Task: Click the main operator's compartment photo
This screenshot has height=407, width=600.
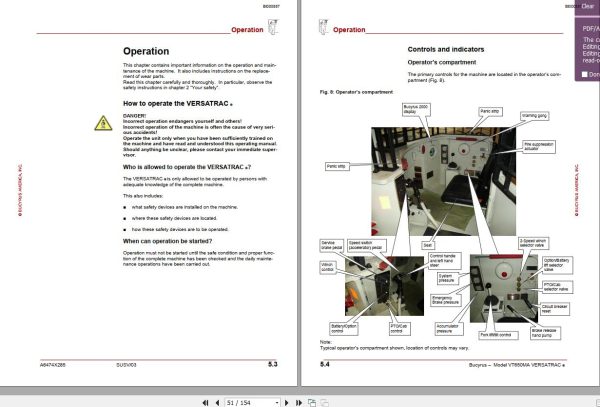Action: pyautogui.click(x=443, y=181)
